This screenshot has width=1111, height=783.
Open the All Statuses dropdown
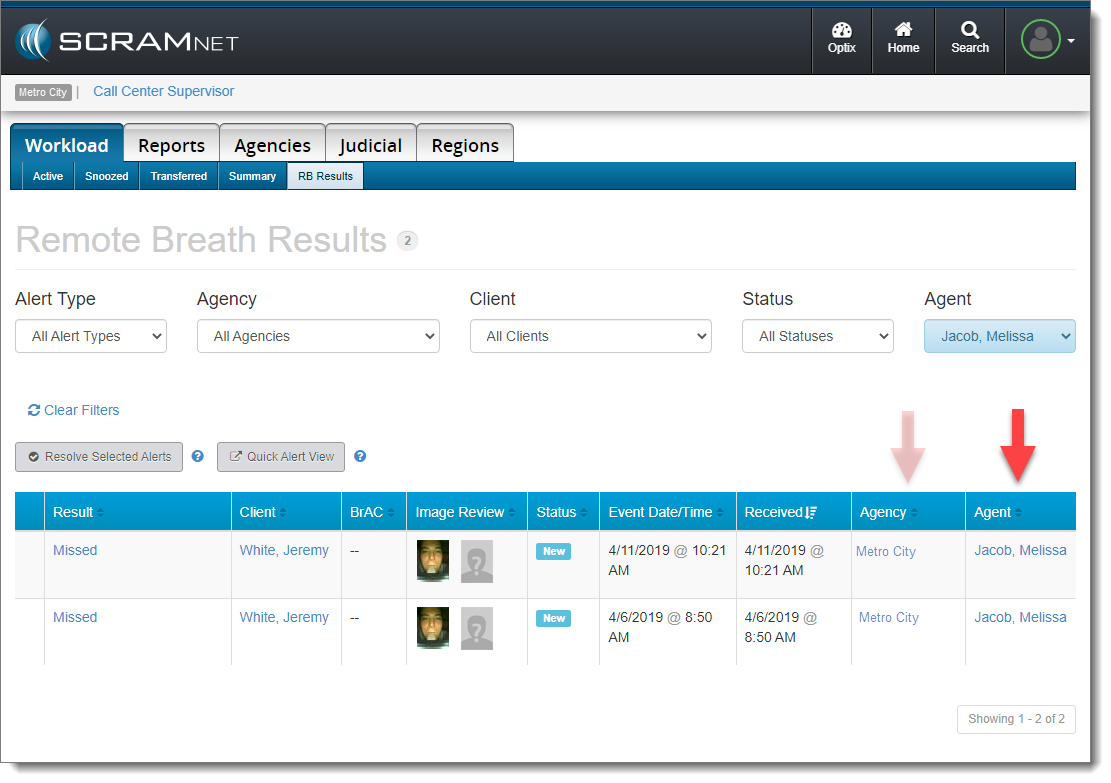point(817,336)
